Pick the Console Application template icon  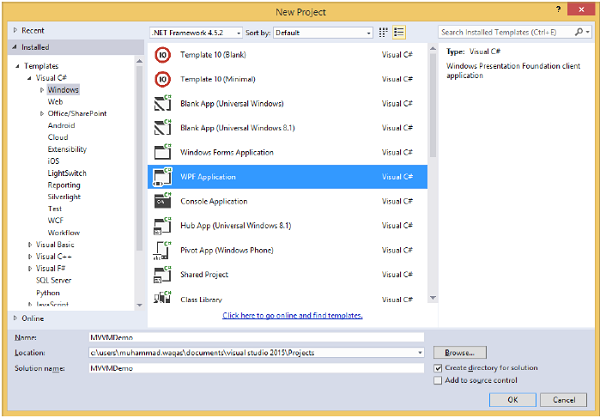point(161,201)
